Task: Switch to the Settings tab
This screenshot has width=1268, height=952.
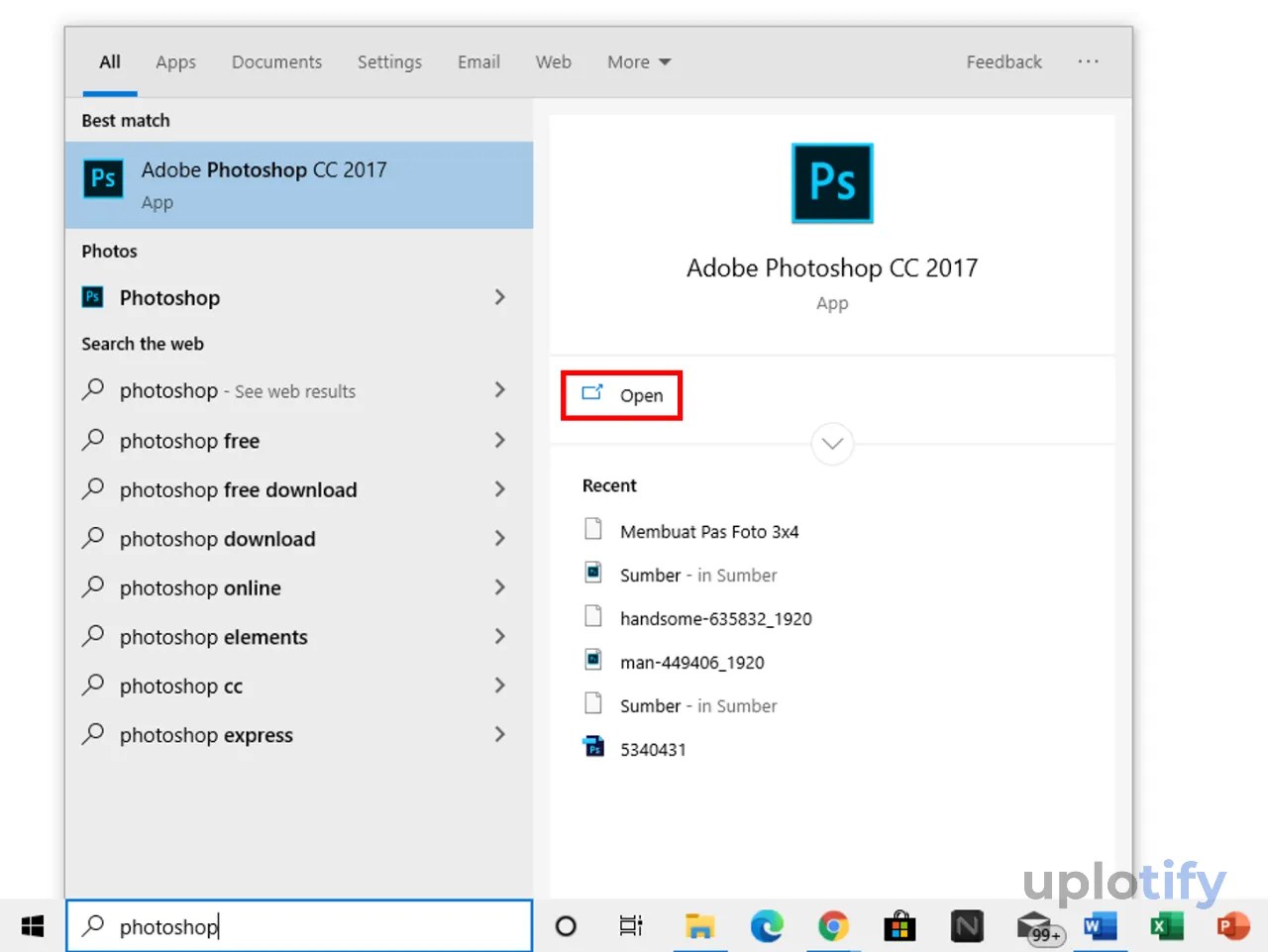Action: pos(389,61)
